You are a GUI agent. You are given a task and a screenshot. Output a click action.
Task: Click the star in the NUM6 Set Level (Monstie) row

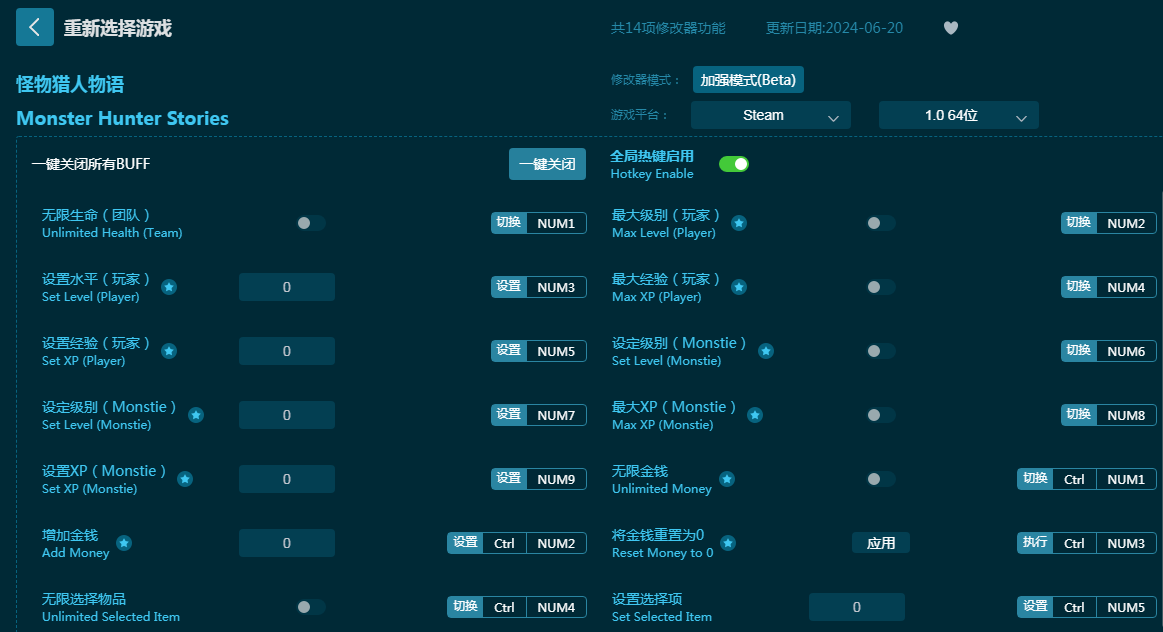point(766,351)
